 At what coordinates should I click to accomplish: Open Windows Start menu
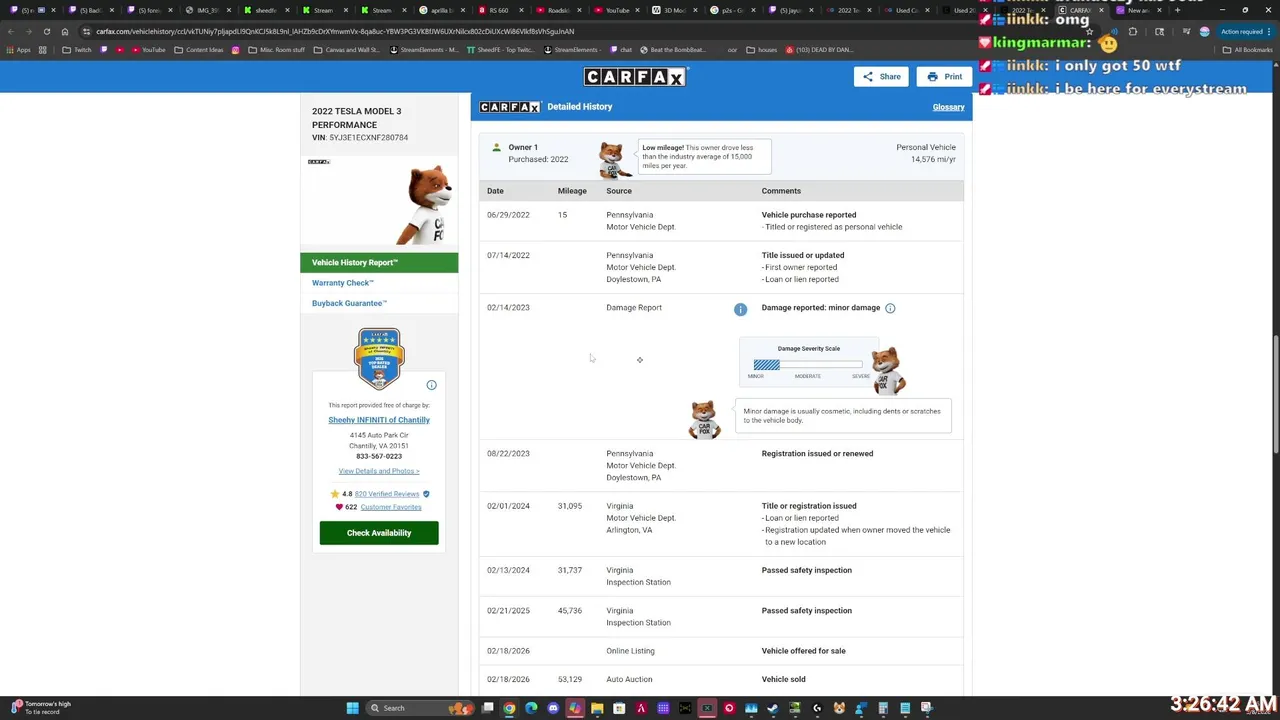point(352,708)
